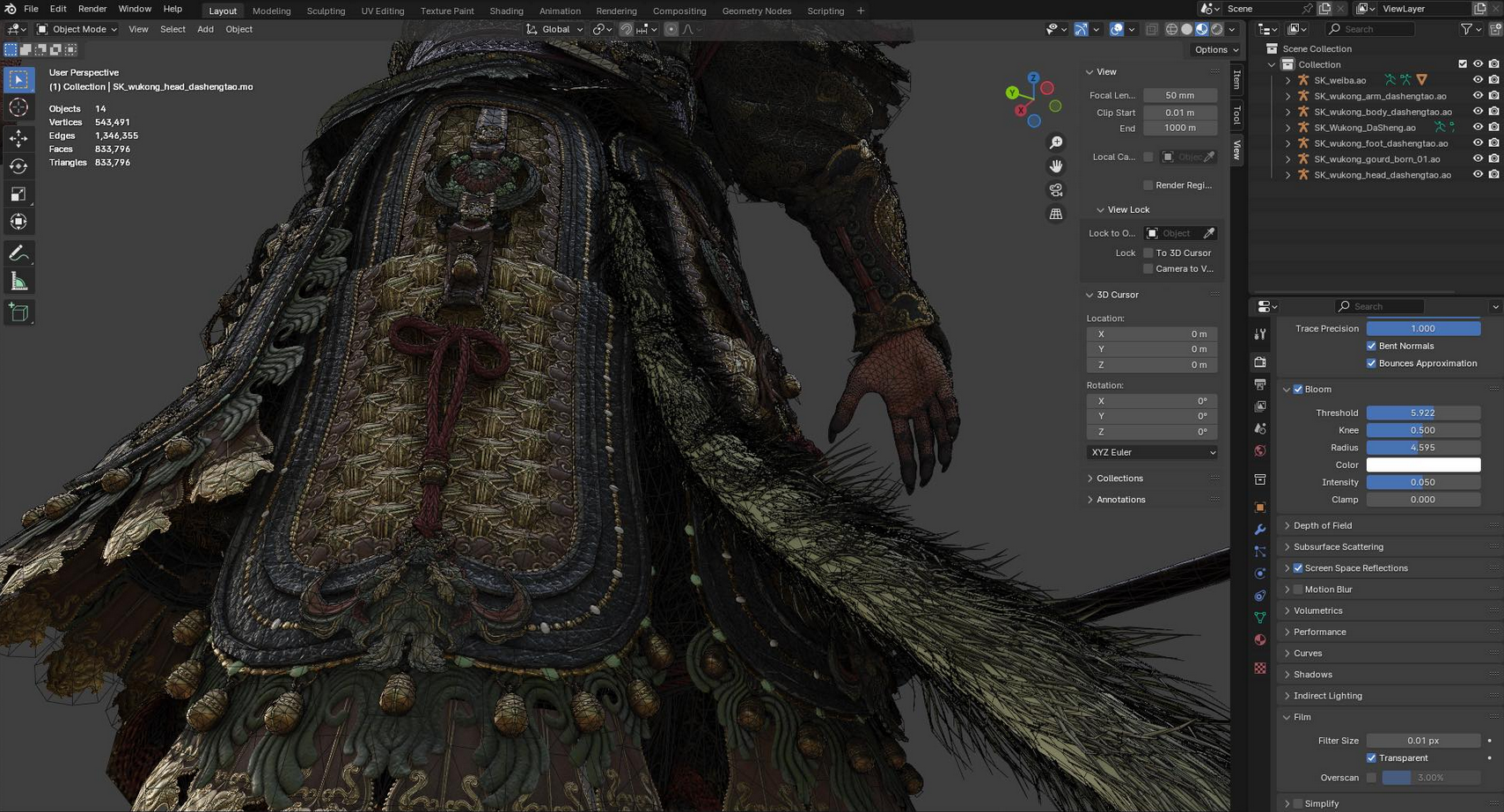The image size is (1504, 812).
Task: Open the Modifier wrench properties tab
Action: point(1260,530)
